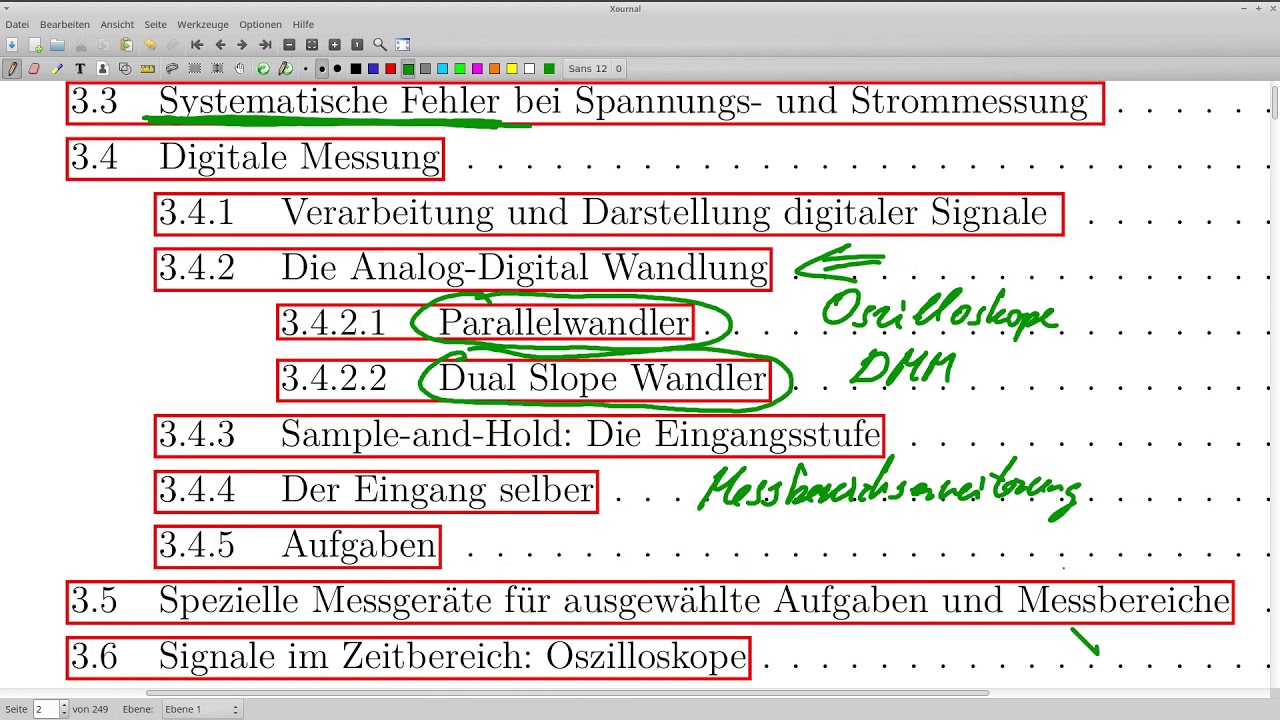
Task: Fit page width zoom icon
Action: [312, 45]
